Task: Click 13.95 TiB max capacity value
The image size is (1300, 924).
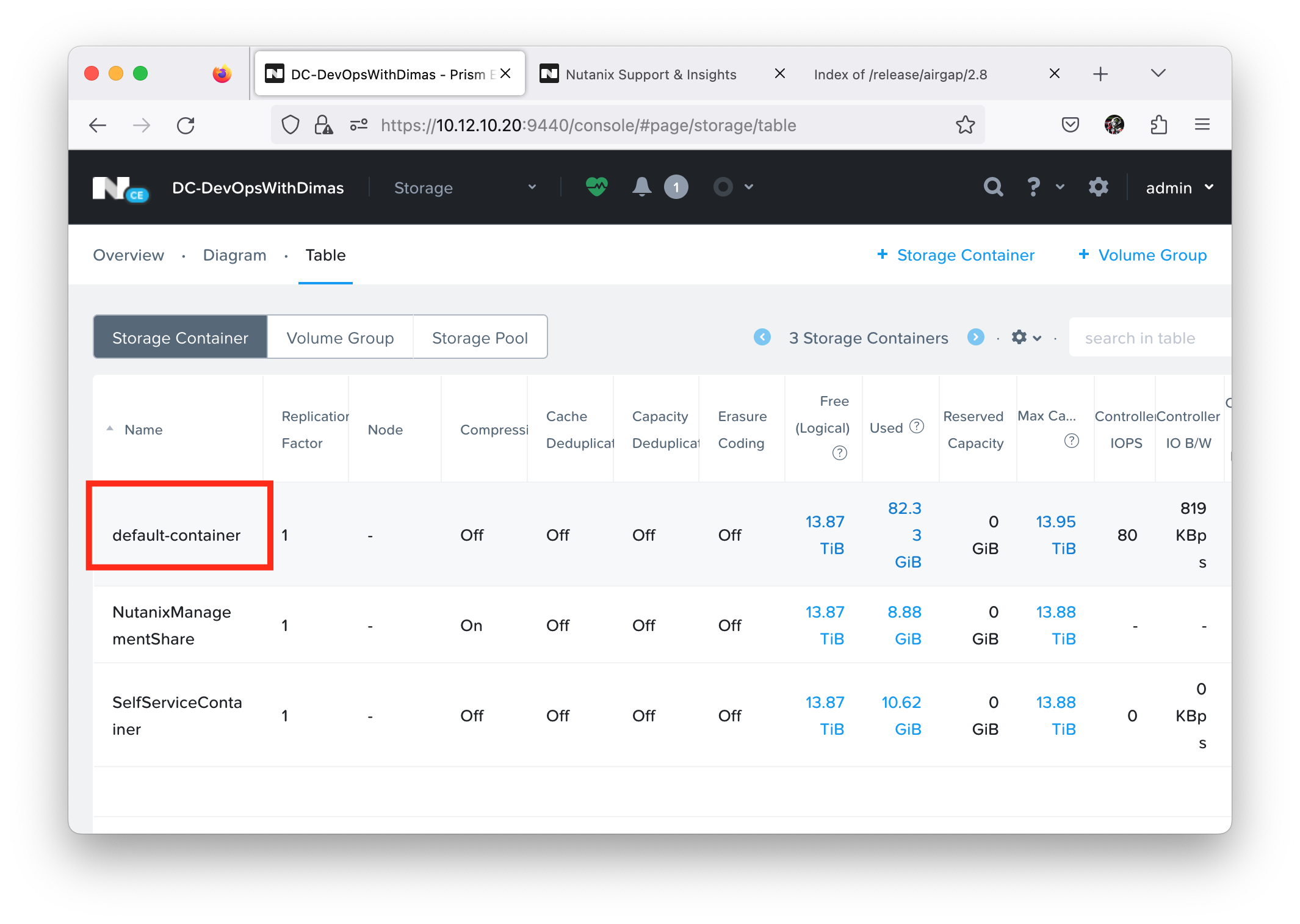Action: [x=1055, y=535]
